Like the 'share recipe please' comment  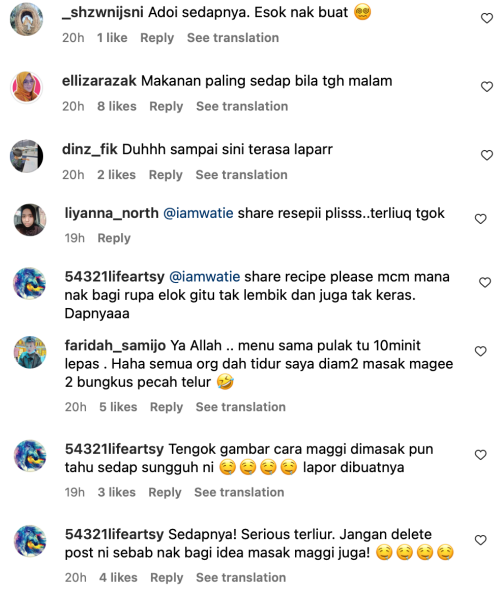tap(485, 283)
